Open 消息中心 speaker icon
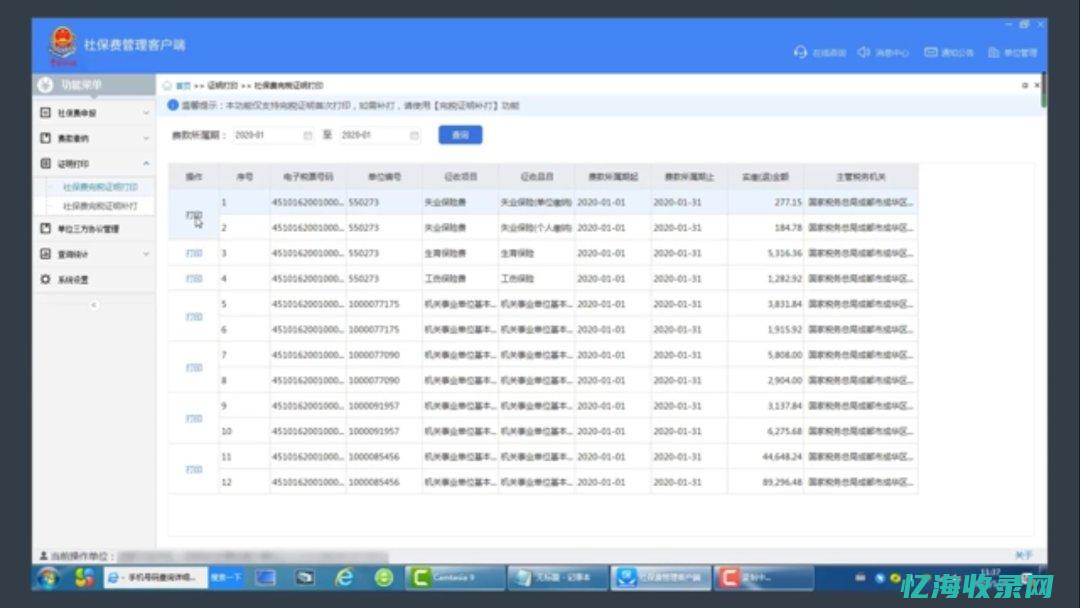The image size is (1080, 608). 864,52
